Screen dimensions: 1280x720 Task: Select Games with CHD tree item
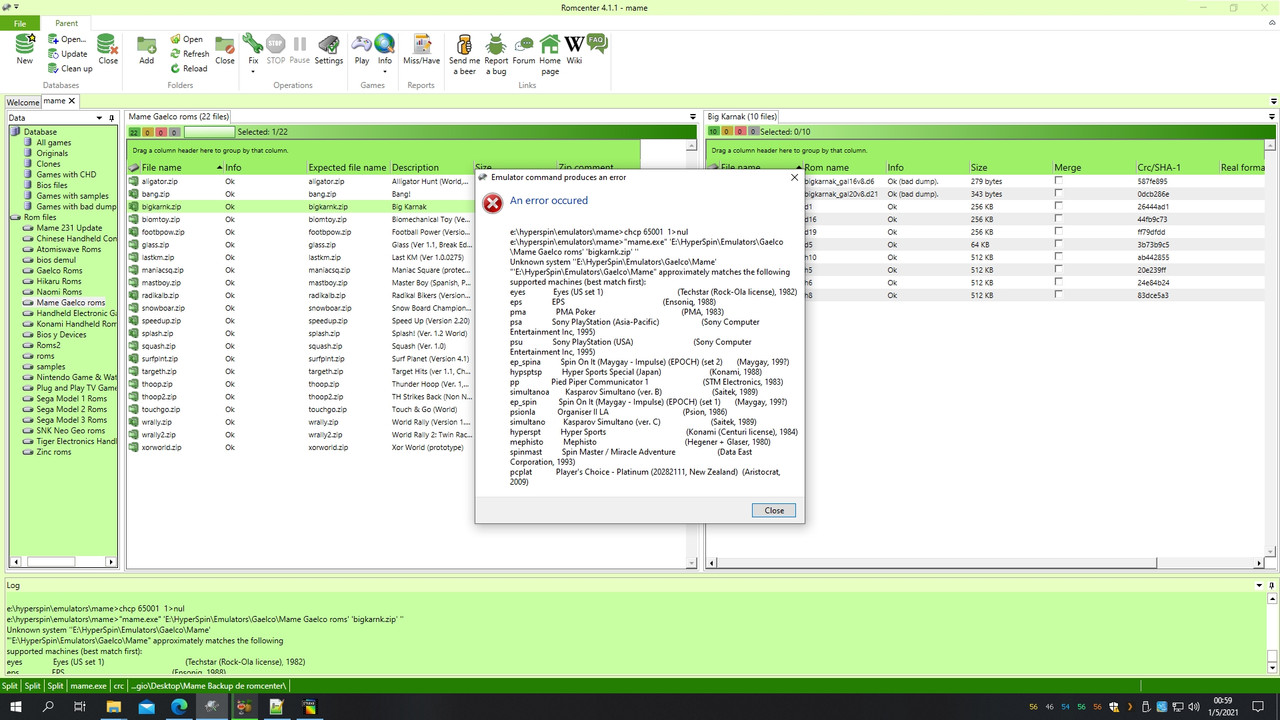point(66,174)
